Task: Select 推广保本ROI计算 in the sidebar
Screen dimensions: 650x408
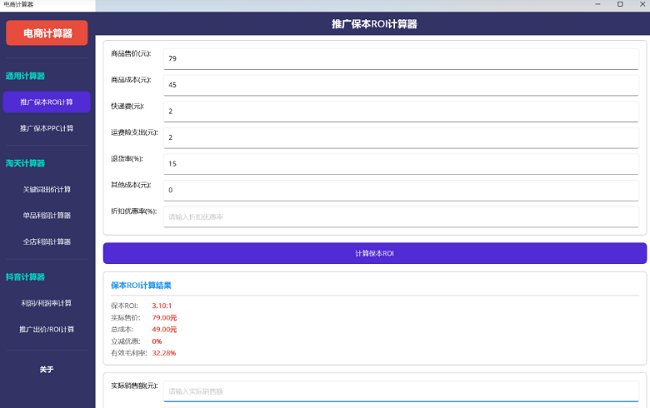Action: (47, 101)
